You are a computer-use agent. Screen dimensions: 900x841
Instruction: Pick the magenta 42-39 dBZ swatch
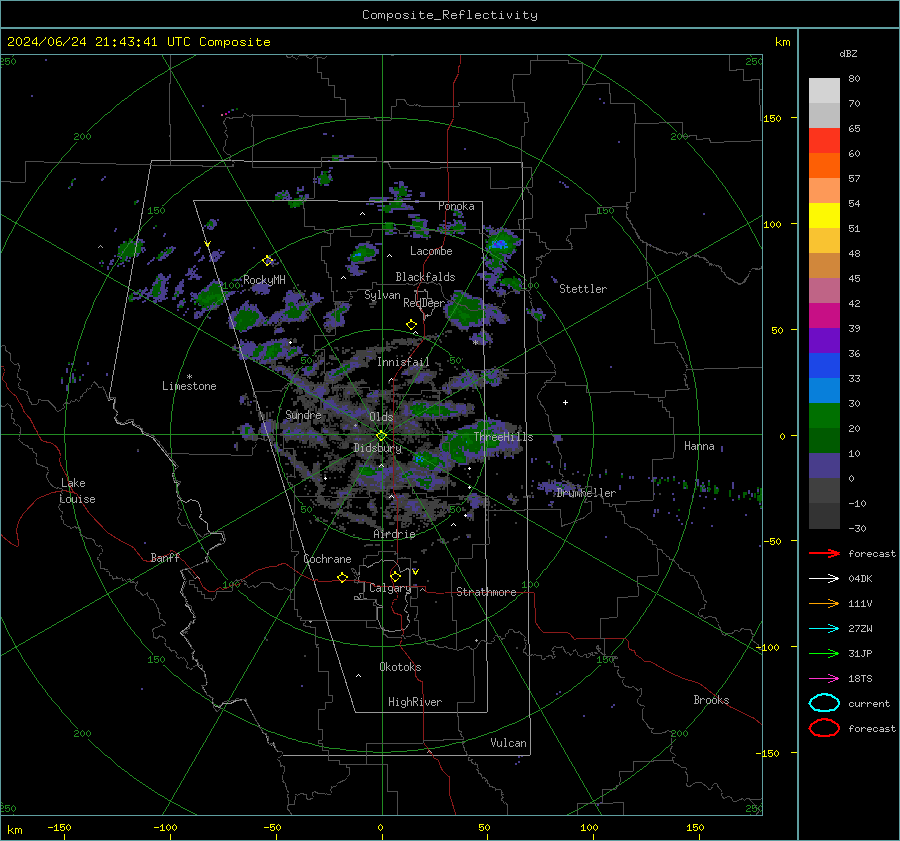coord(824,316)
